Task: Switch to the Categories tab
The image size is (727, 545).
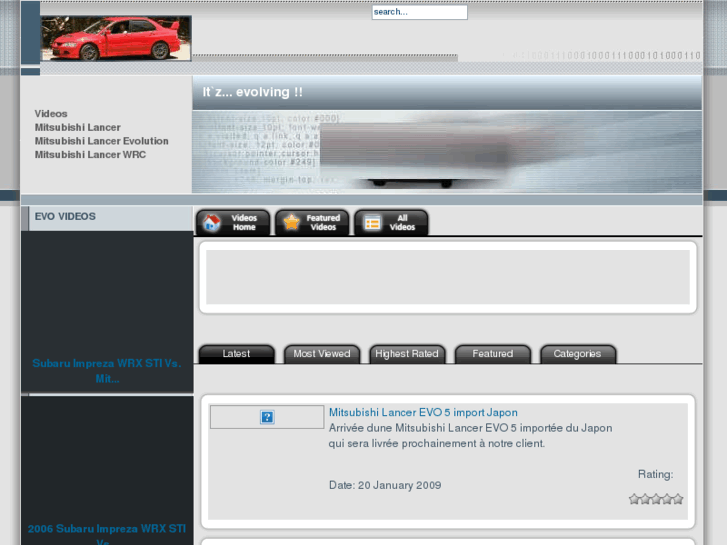Action: [578, 354]
